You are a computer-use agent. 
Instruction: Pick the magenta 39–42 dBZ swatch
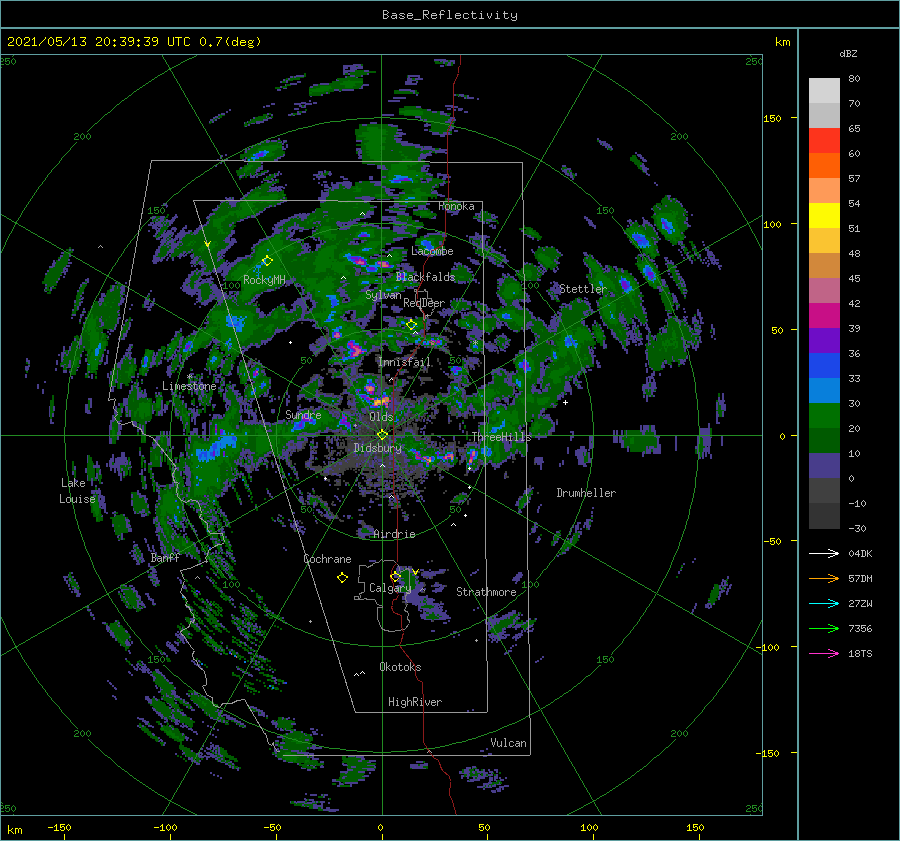tap(824, 316)
